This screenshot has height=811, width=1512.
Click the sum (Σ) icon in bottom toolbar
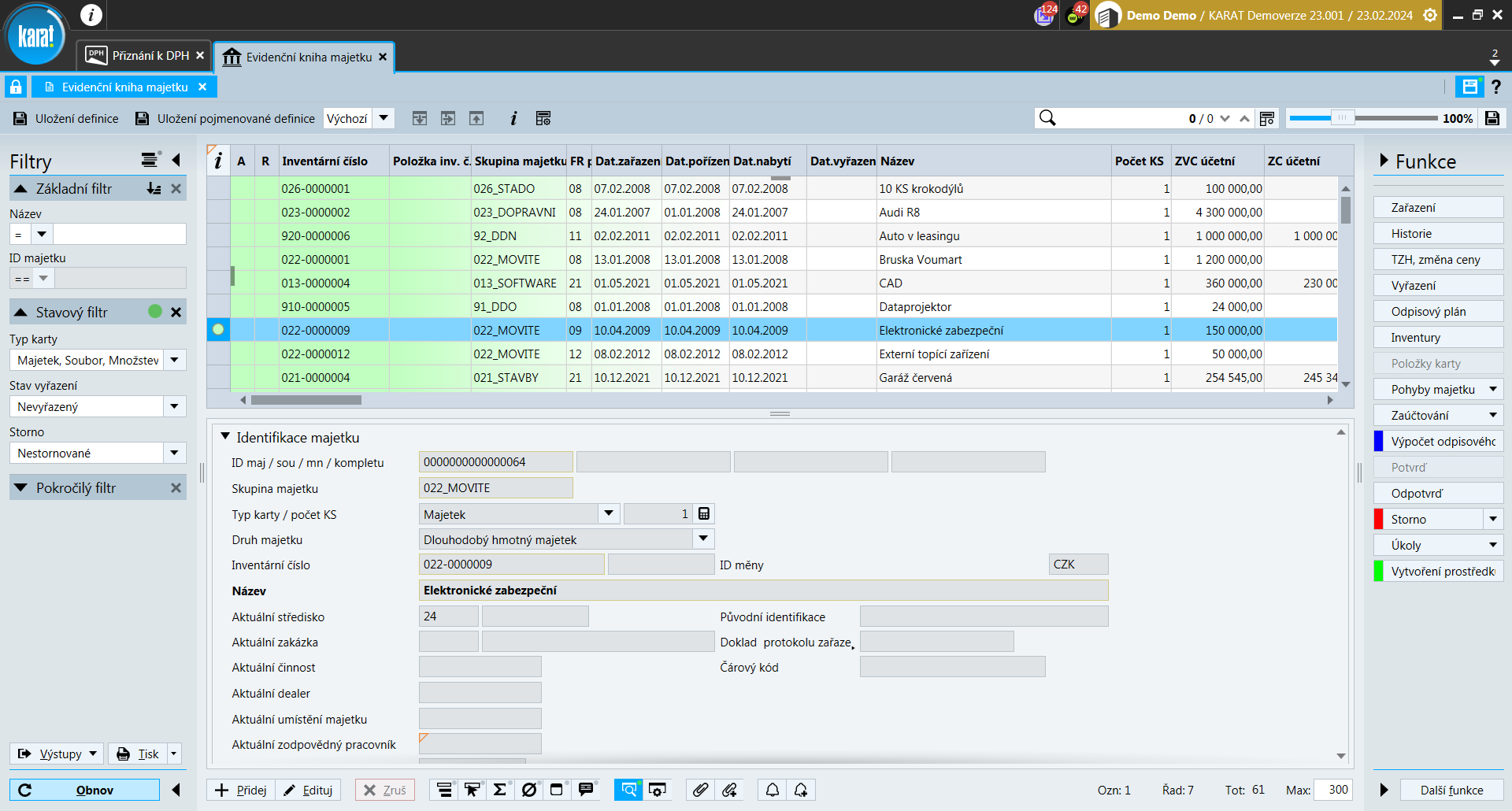[x=499, y=790]
